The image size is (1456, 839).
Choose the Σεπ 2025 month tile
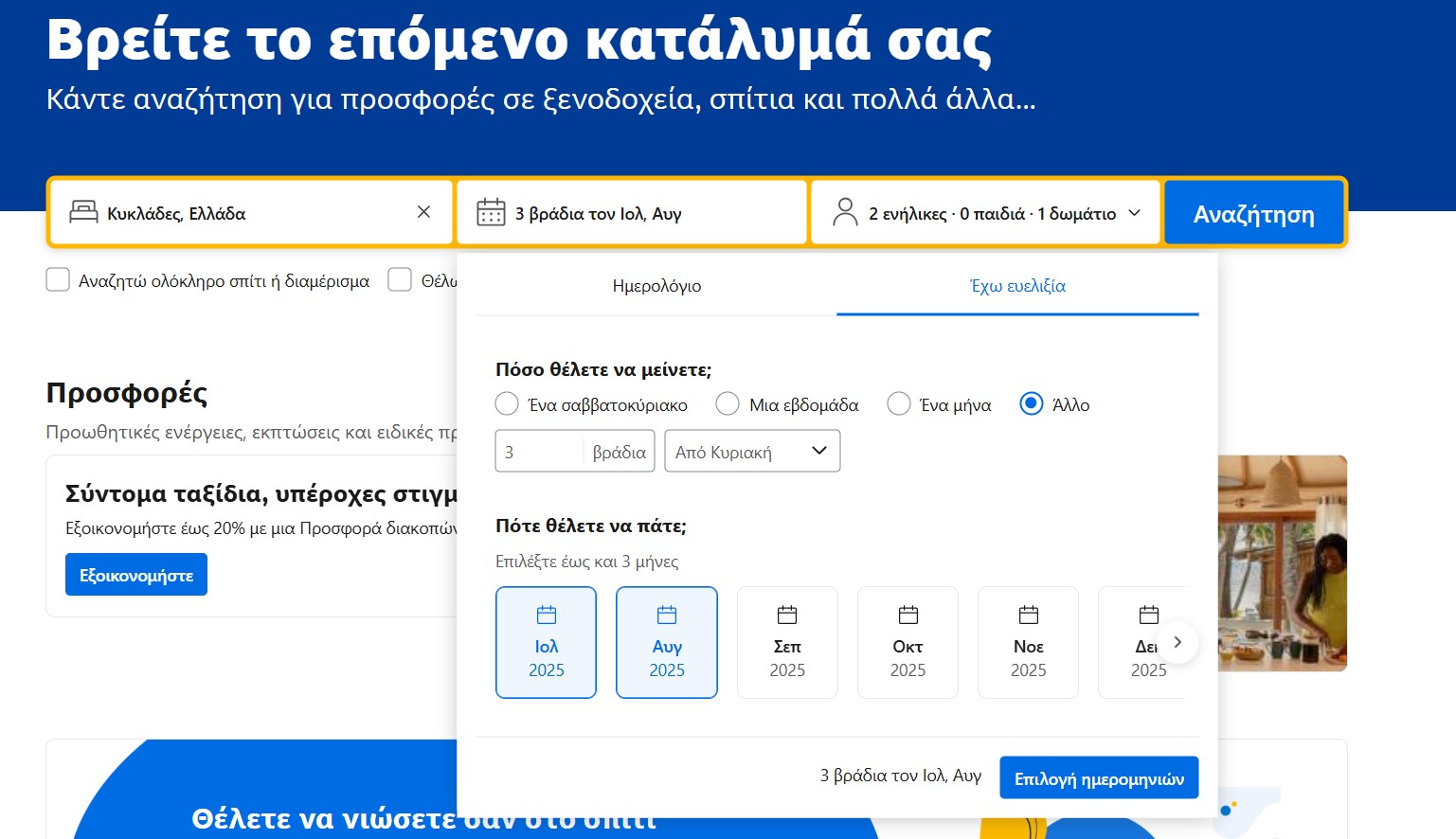click(786, 642)
